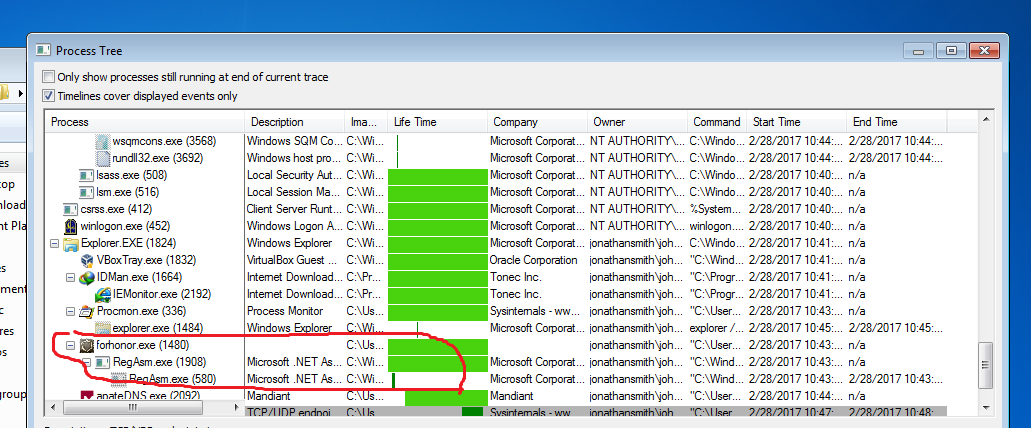
Task: Select RegAsm.exe (580) process name
Action: [x=171, y=379]
